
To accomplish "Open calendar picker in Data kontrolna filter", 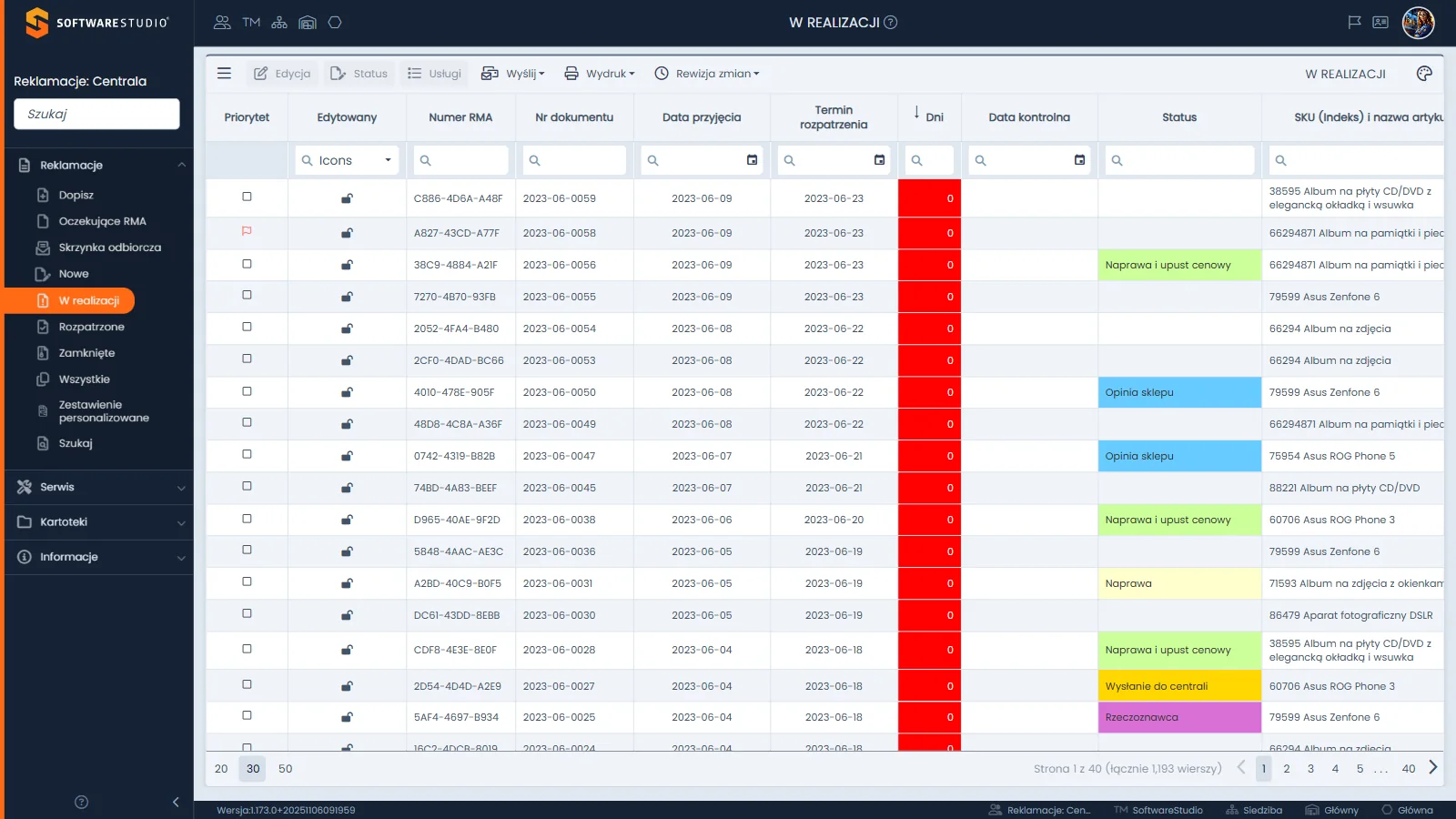I will (1079, 160).
